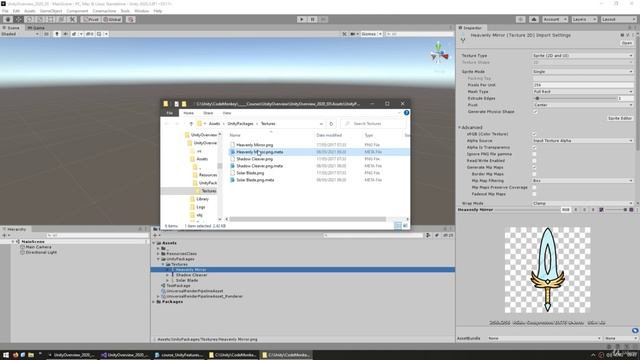Select the Move tool in Unity toolbar
Screen dimensions: 640x360
pyautogui.click(x=19, y=19)
